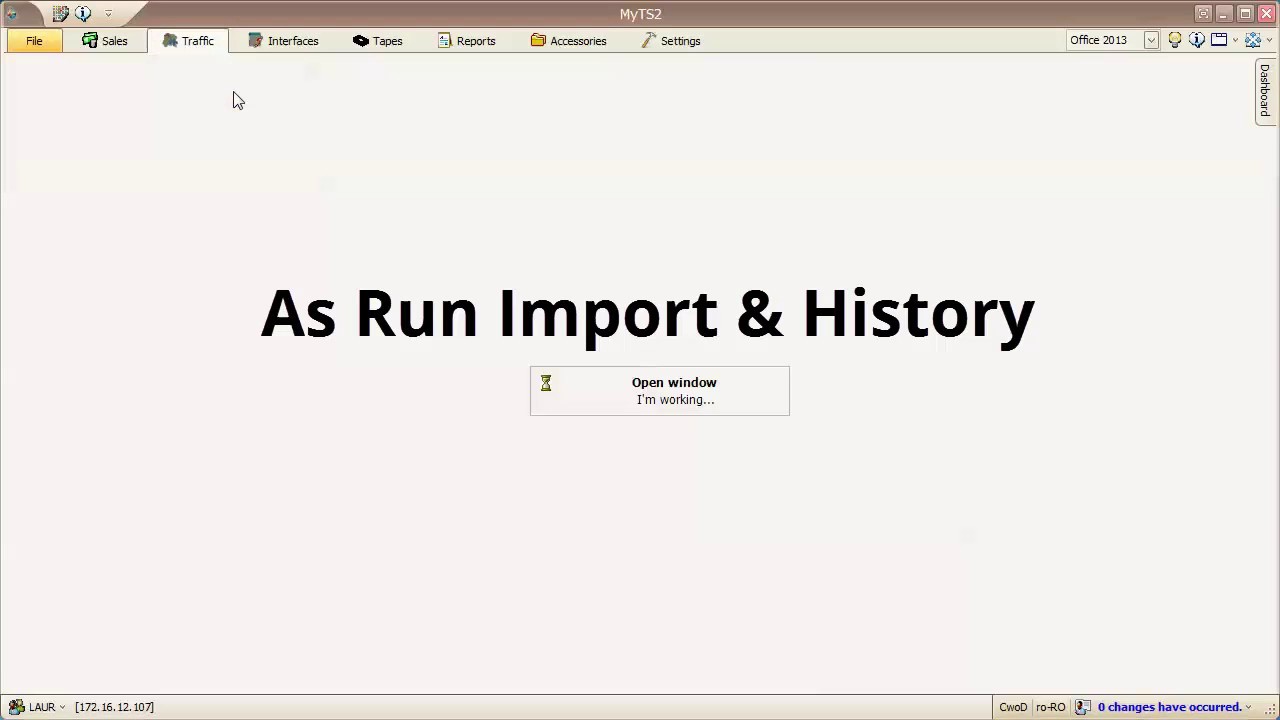The width and height of the screenshot is (1280, 720).
Task: Click the info icon beside the light bulb
Action: pyautogui.click(x=1197, y=41)
